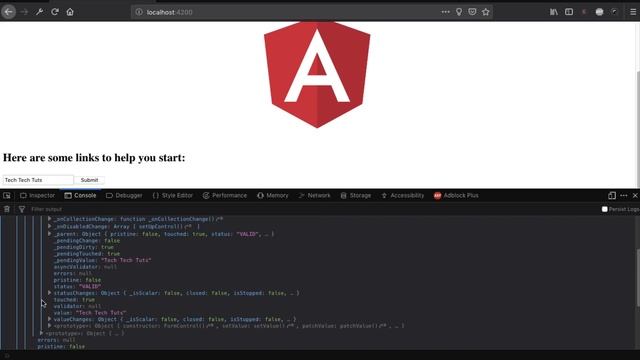
Task: Select the _pendingDirty: true line
Action: (84, 247)
